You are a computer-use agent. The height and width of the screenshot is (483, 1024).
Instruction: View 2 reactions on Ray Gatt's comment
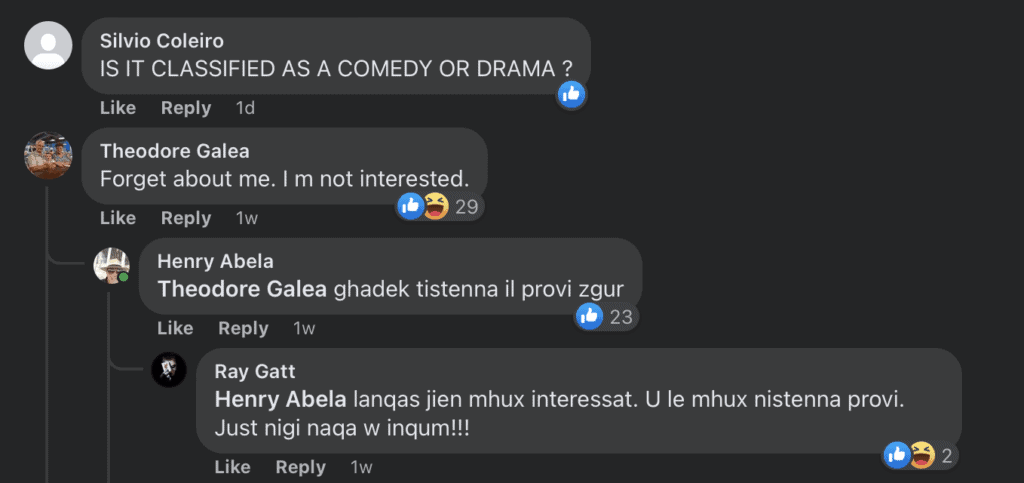point(921,456)
